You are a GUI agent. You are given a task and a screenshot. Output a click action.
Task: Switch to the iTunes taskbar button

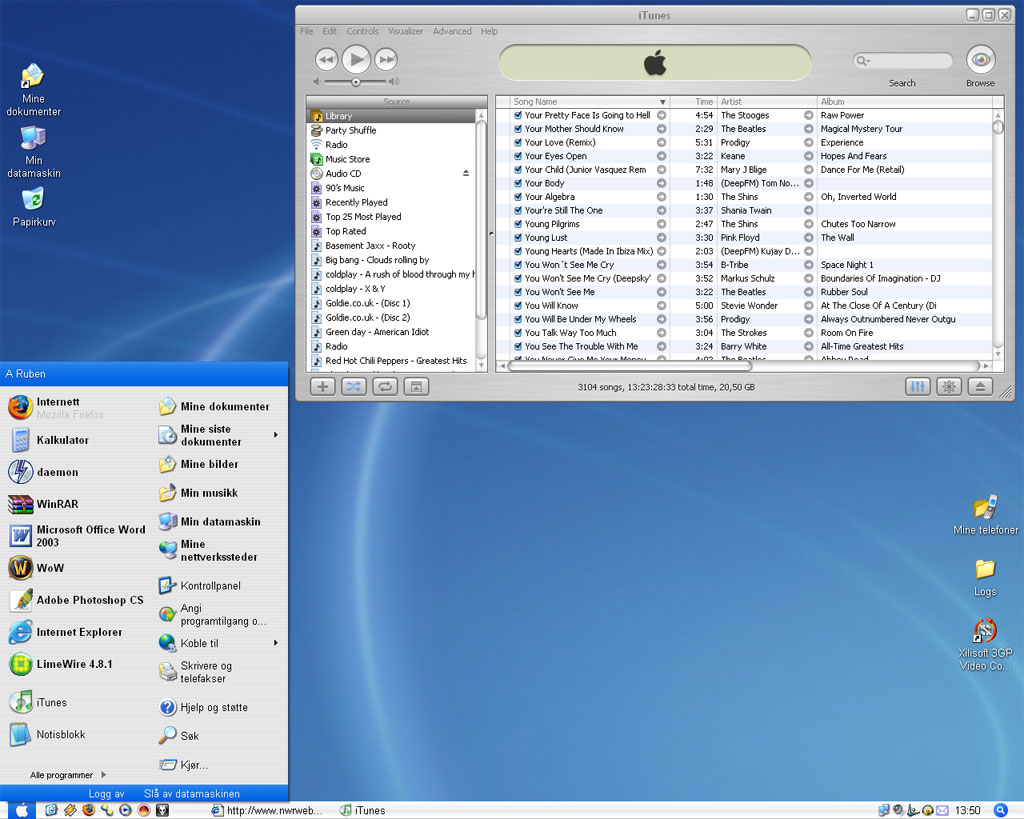[363, 811]
